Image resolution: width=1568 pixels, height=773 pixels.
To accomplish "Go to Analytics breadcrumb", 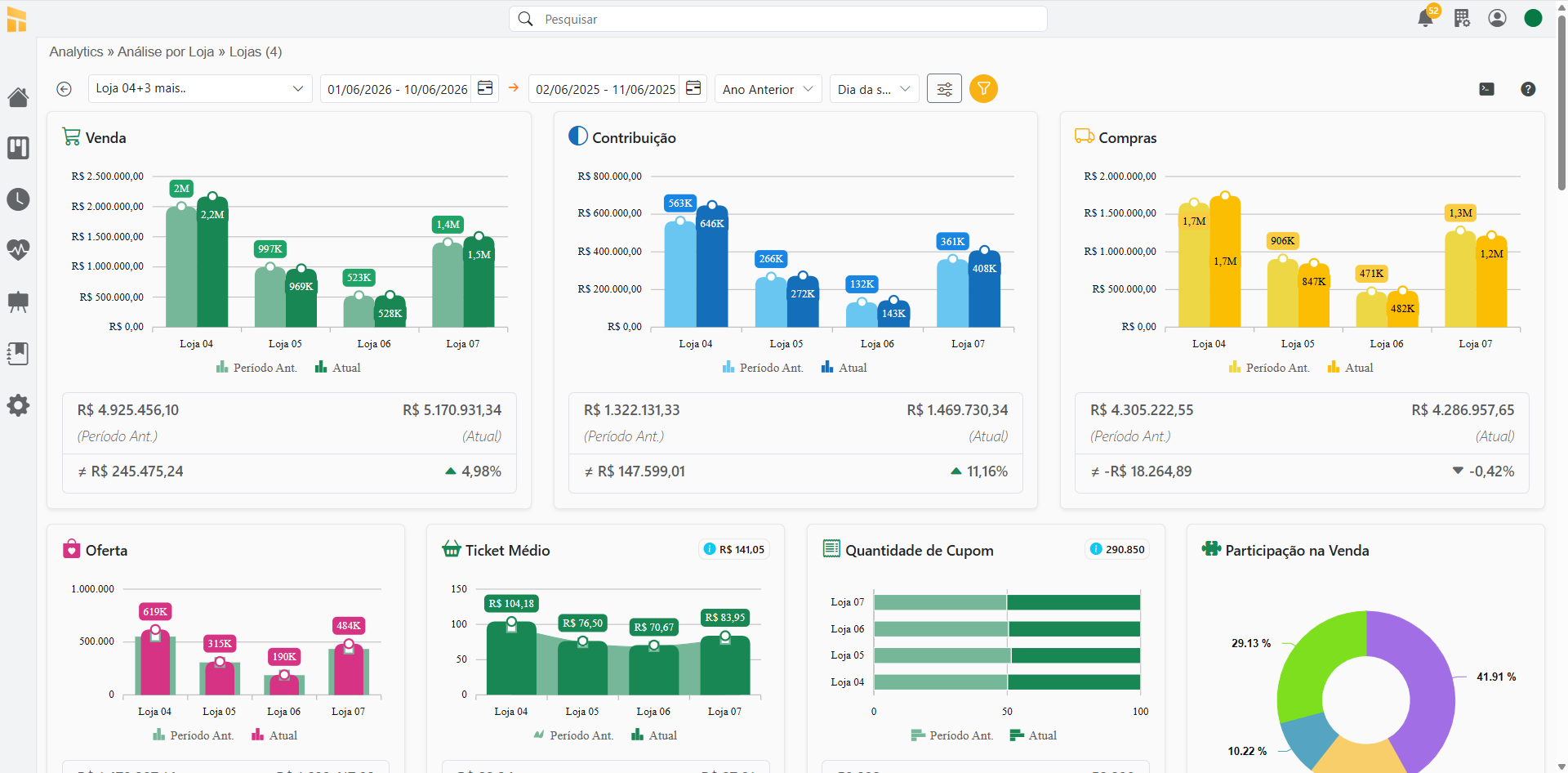I will coord(76,51).
